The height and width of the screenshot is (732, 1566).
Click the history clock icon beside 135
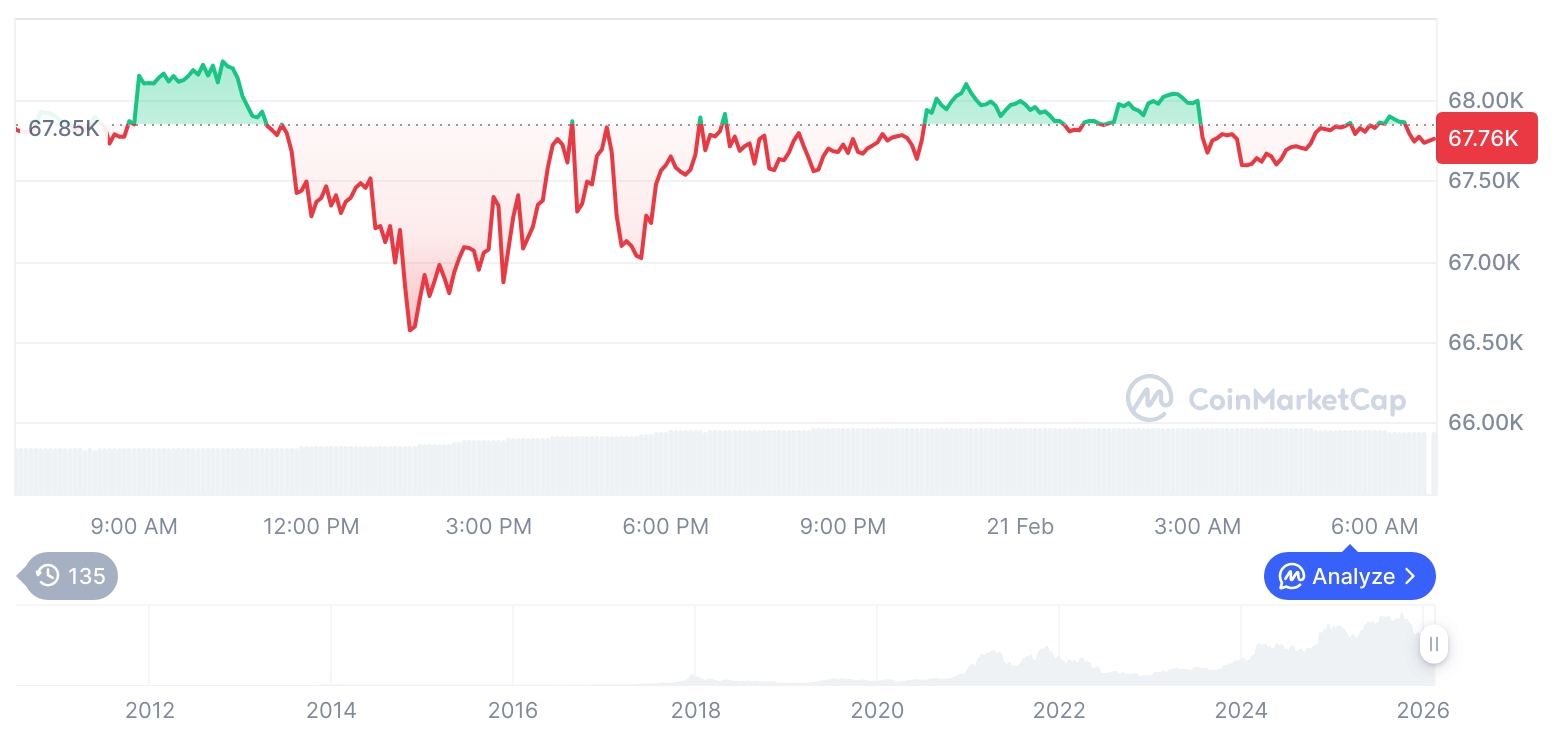tap(47, 576)
